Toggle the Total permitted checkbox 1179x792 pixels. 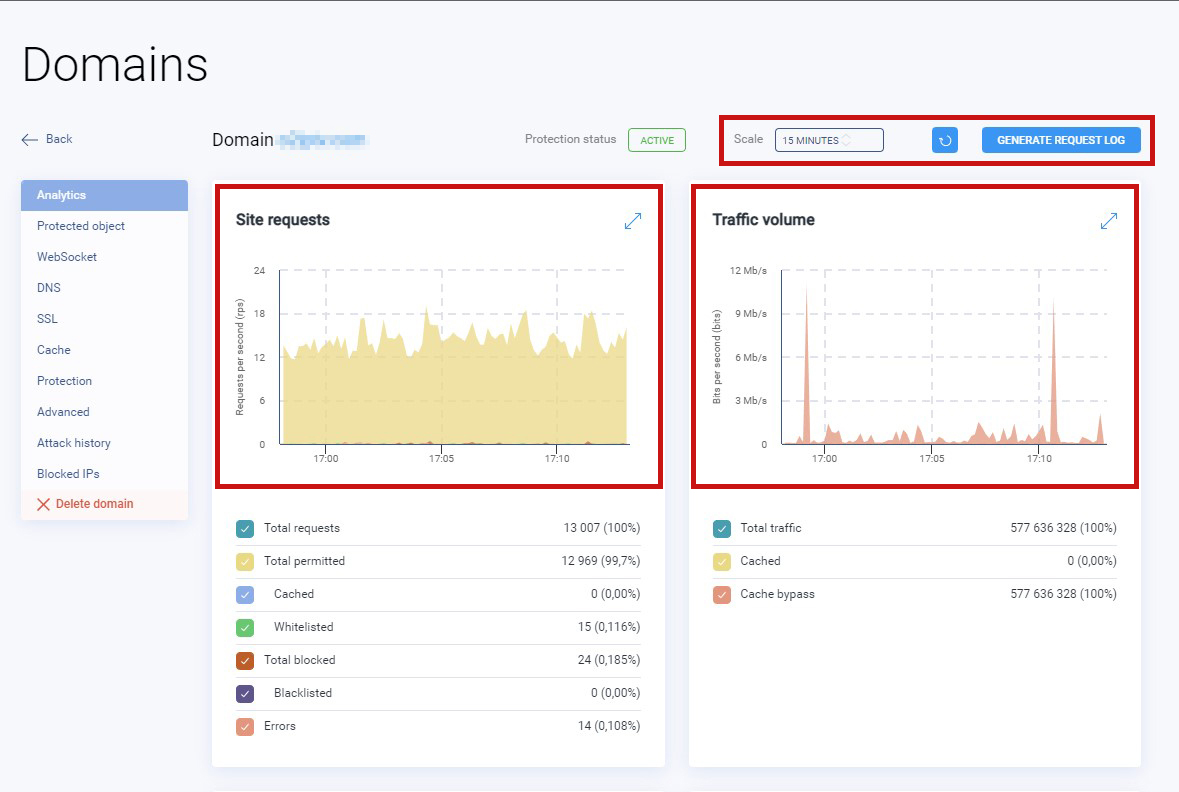point(245,562)
